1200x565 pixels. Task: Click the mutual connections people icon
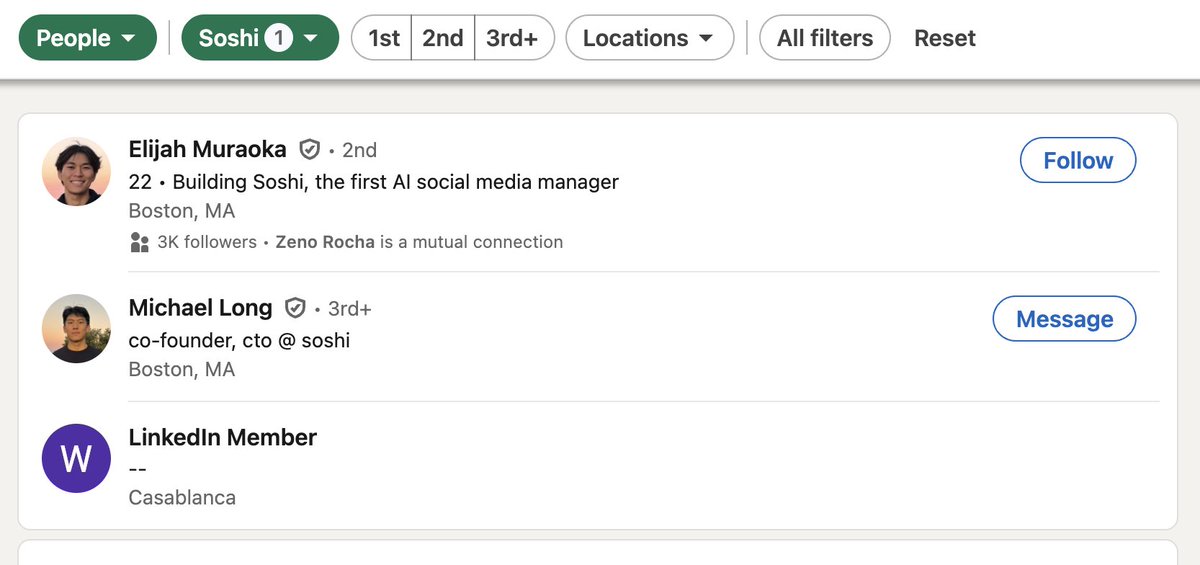click(139, 242)
